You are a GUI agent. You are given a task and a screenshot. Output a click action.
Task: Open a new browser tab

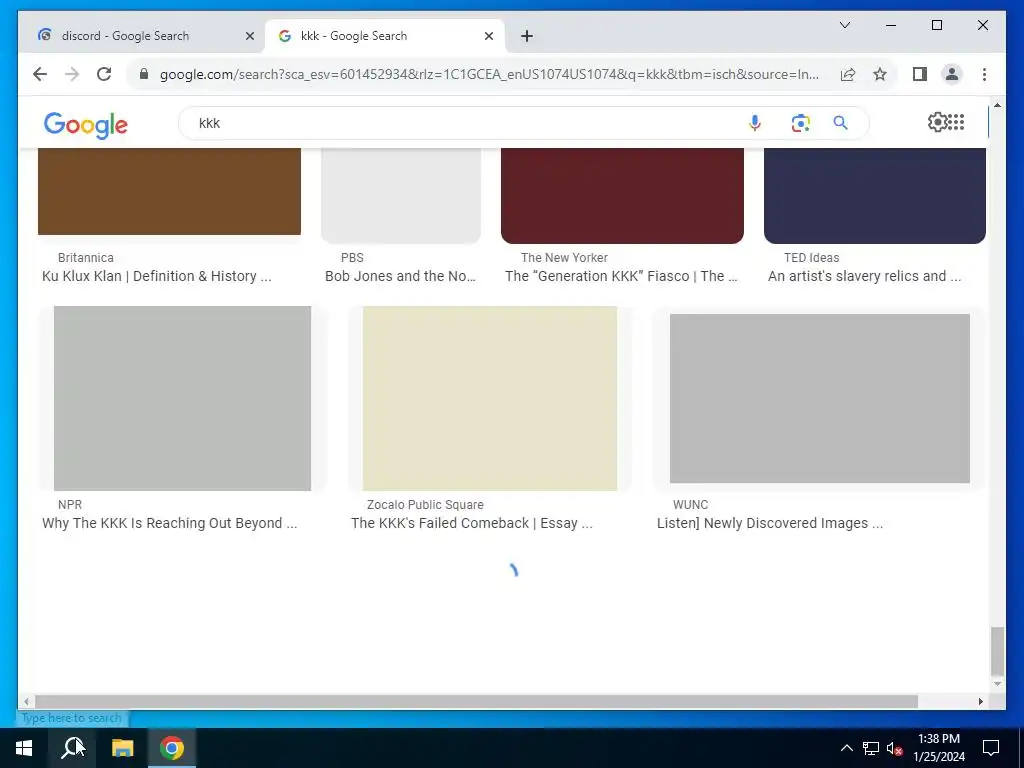[527, 36]
